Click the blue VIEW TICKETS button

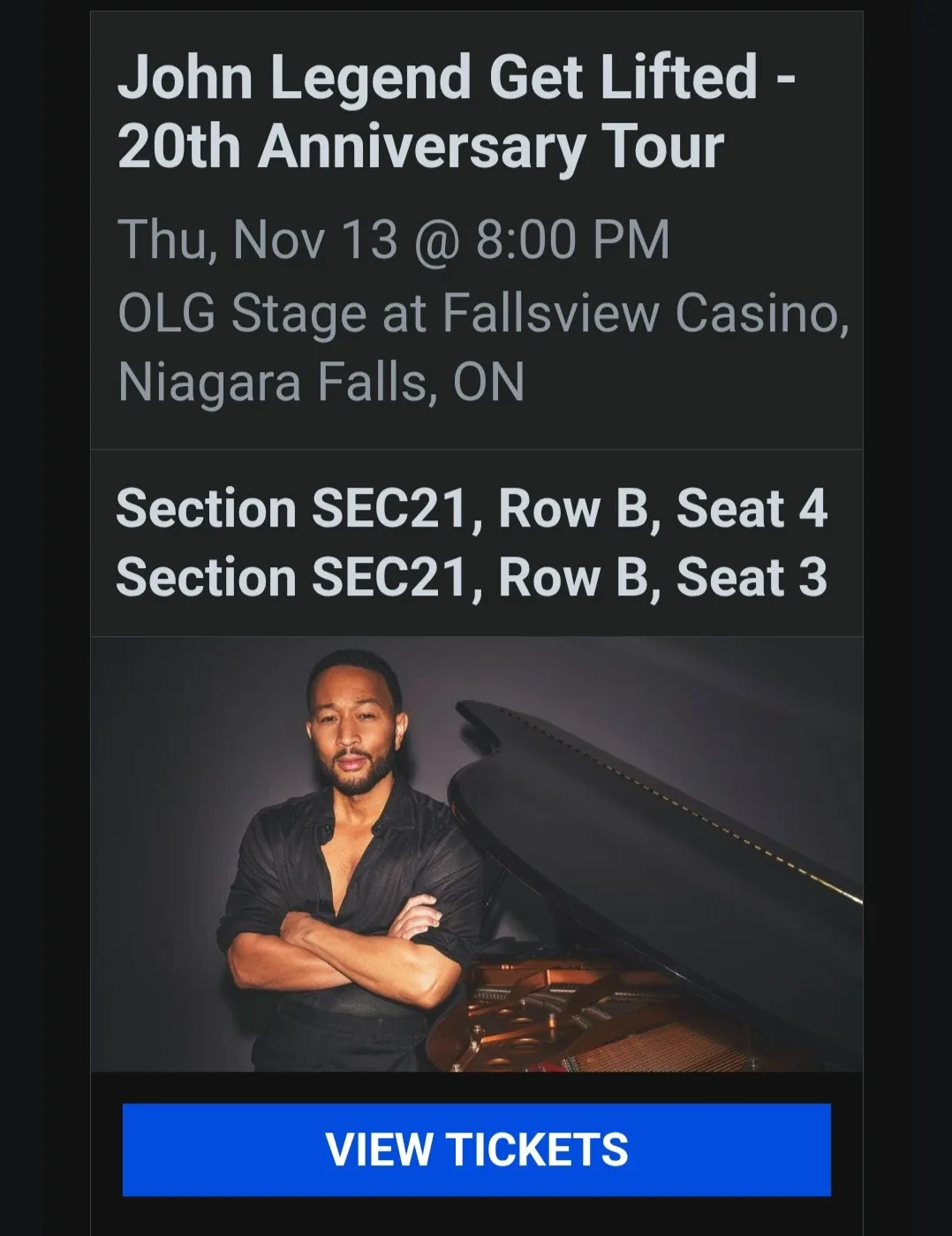pyautogui.click(x=476, y=1149)
